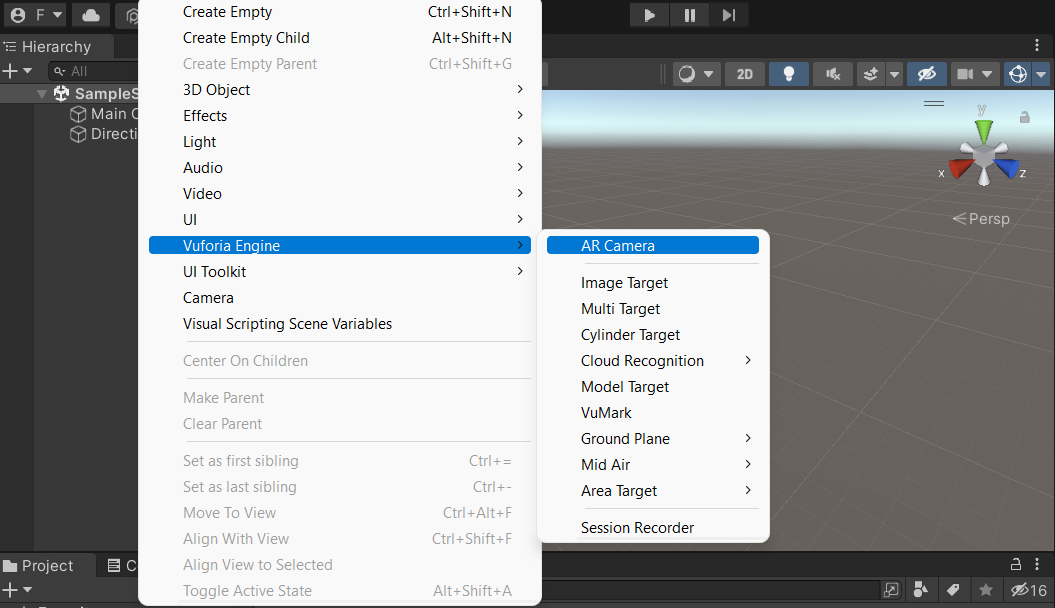Click the Hierarchy search field
Image resolution: width=1055 pixels, height=608 pixels.
pos(94,71)
